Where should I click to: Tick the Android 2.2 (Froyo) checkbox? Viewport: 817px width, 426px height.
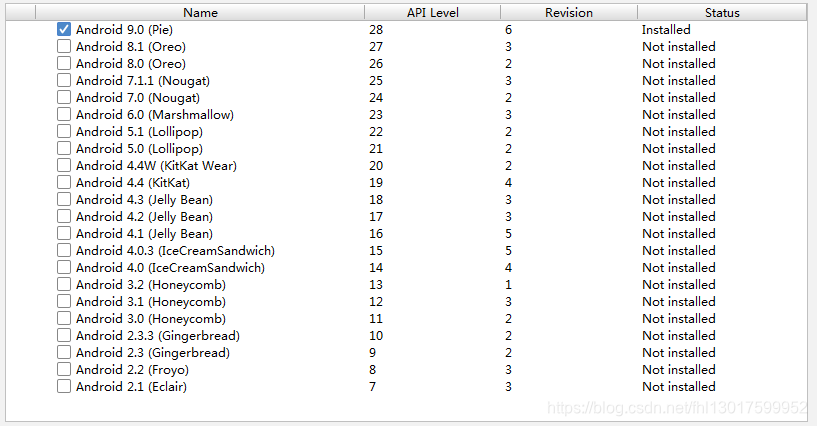[64, 370]
